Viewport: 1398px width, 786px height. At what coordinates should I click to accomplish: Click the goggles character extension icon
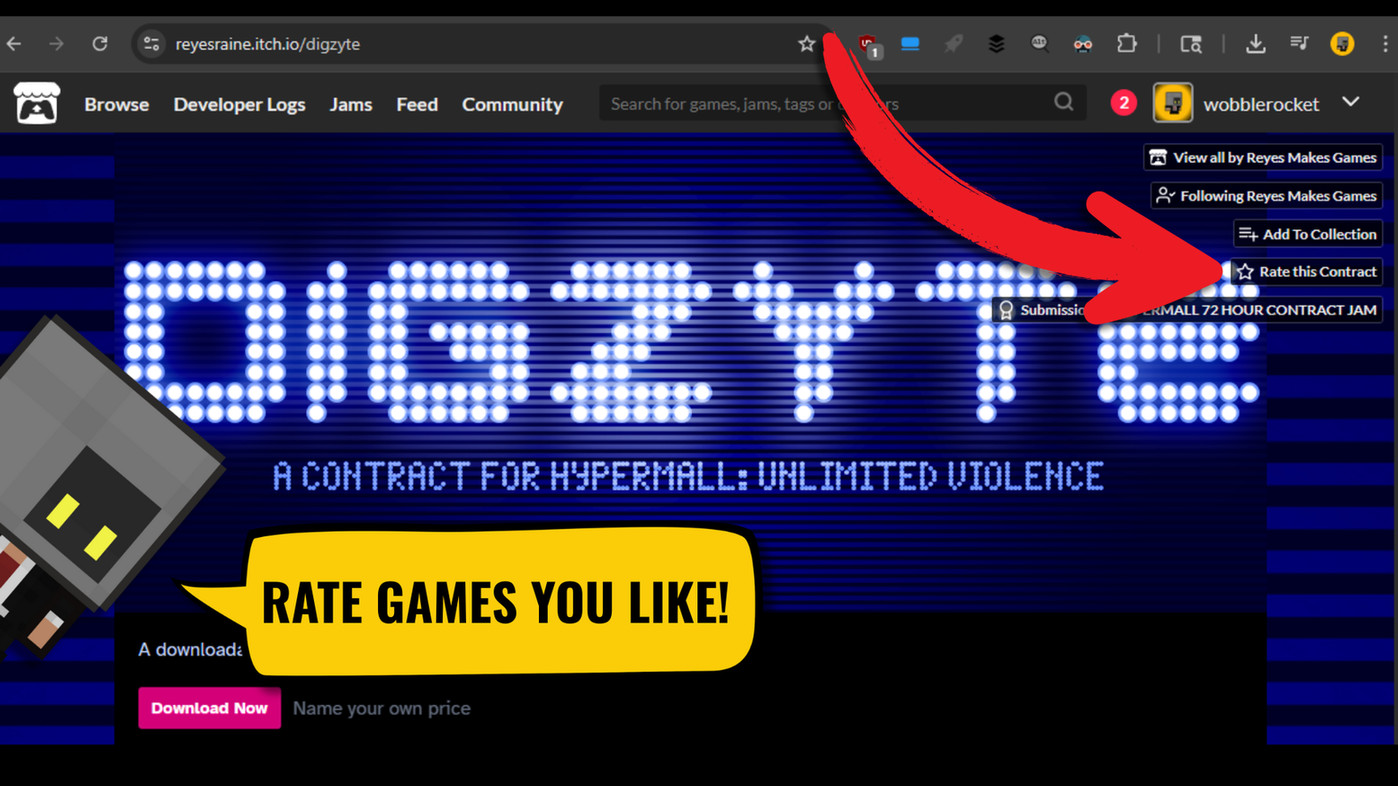(1083, 44)
